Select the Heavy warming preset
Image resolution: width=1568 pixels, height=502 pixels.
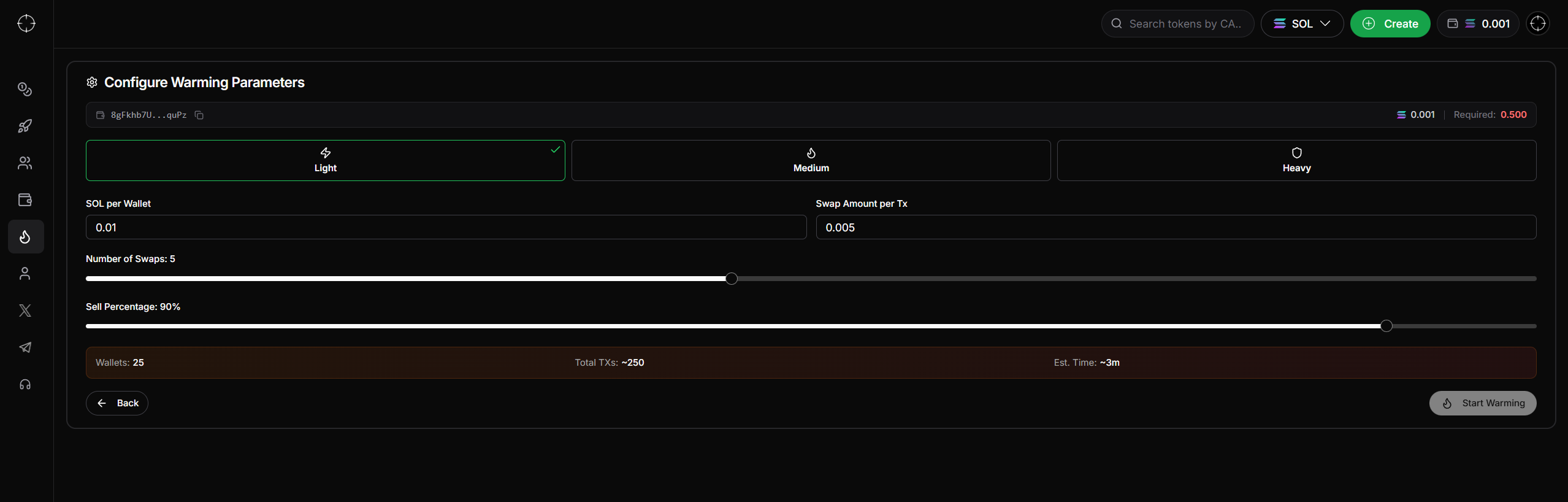[1296, 160]
